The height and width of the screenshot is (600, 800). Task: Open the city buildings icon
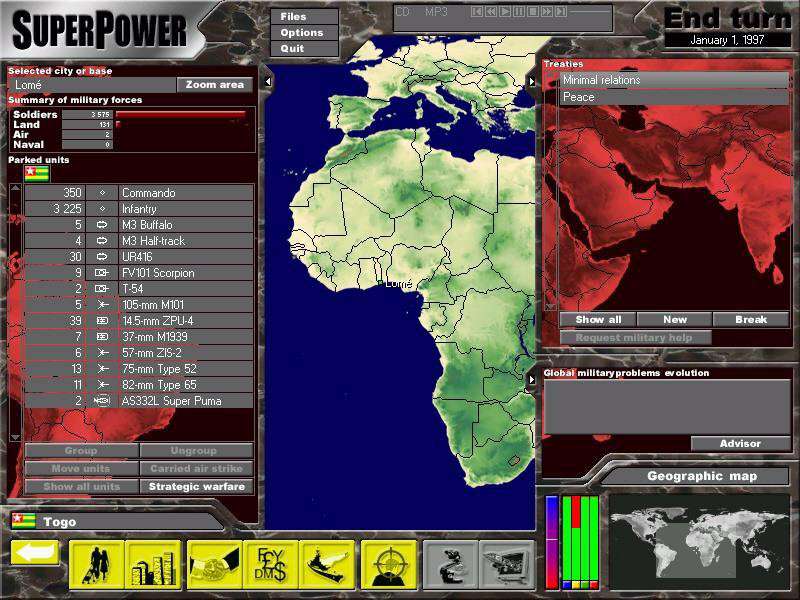click(153, 565)
